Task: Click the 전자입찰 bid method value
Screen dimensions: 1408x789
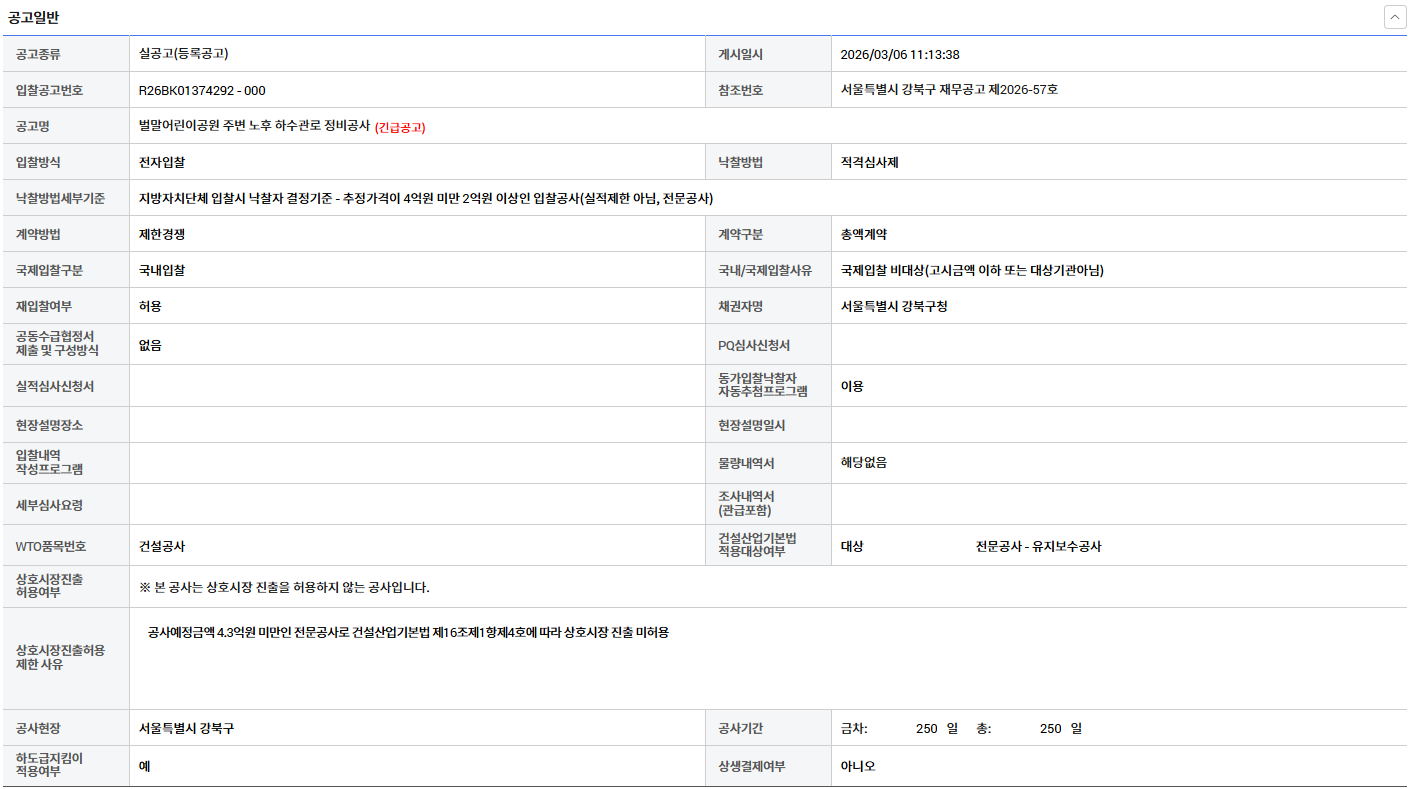Action: [x=162, y=162]
